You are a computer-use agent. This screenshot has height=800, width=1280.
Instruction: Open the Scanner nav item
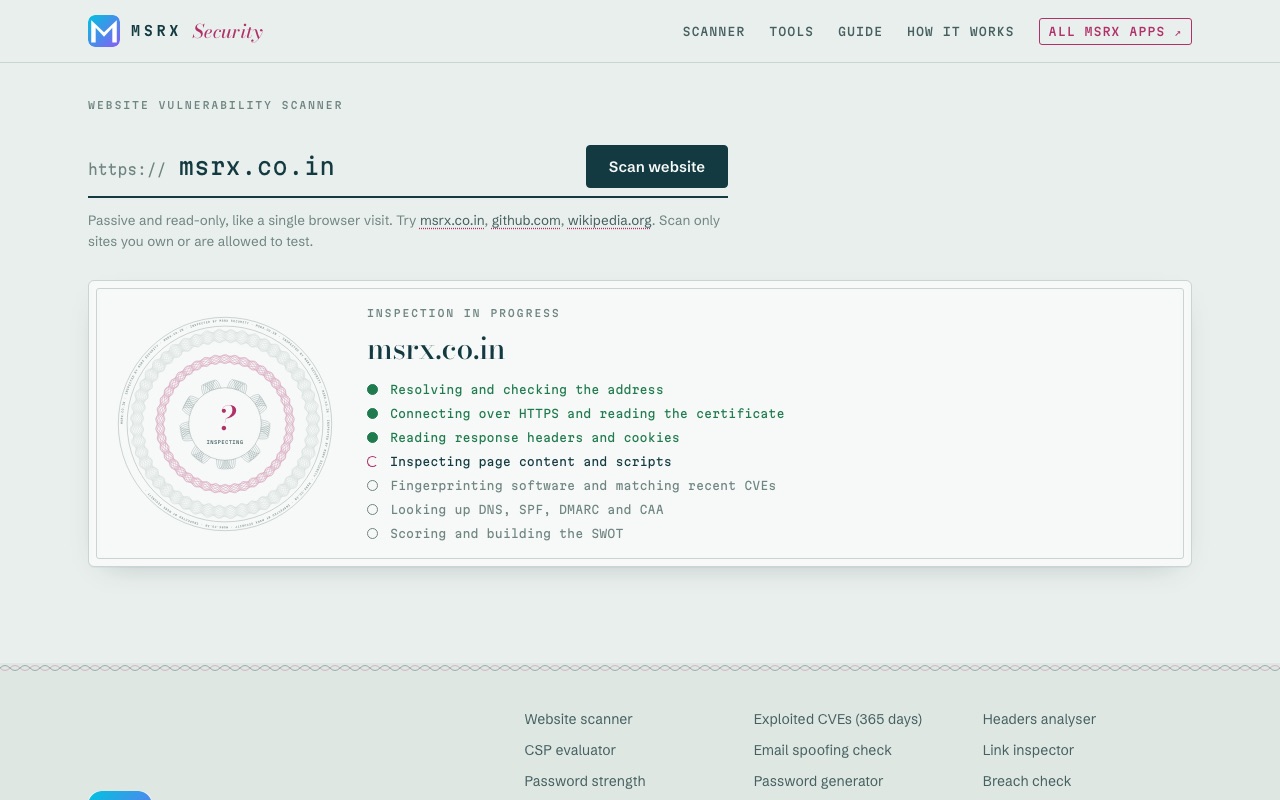tap(714, 32)
